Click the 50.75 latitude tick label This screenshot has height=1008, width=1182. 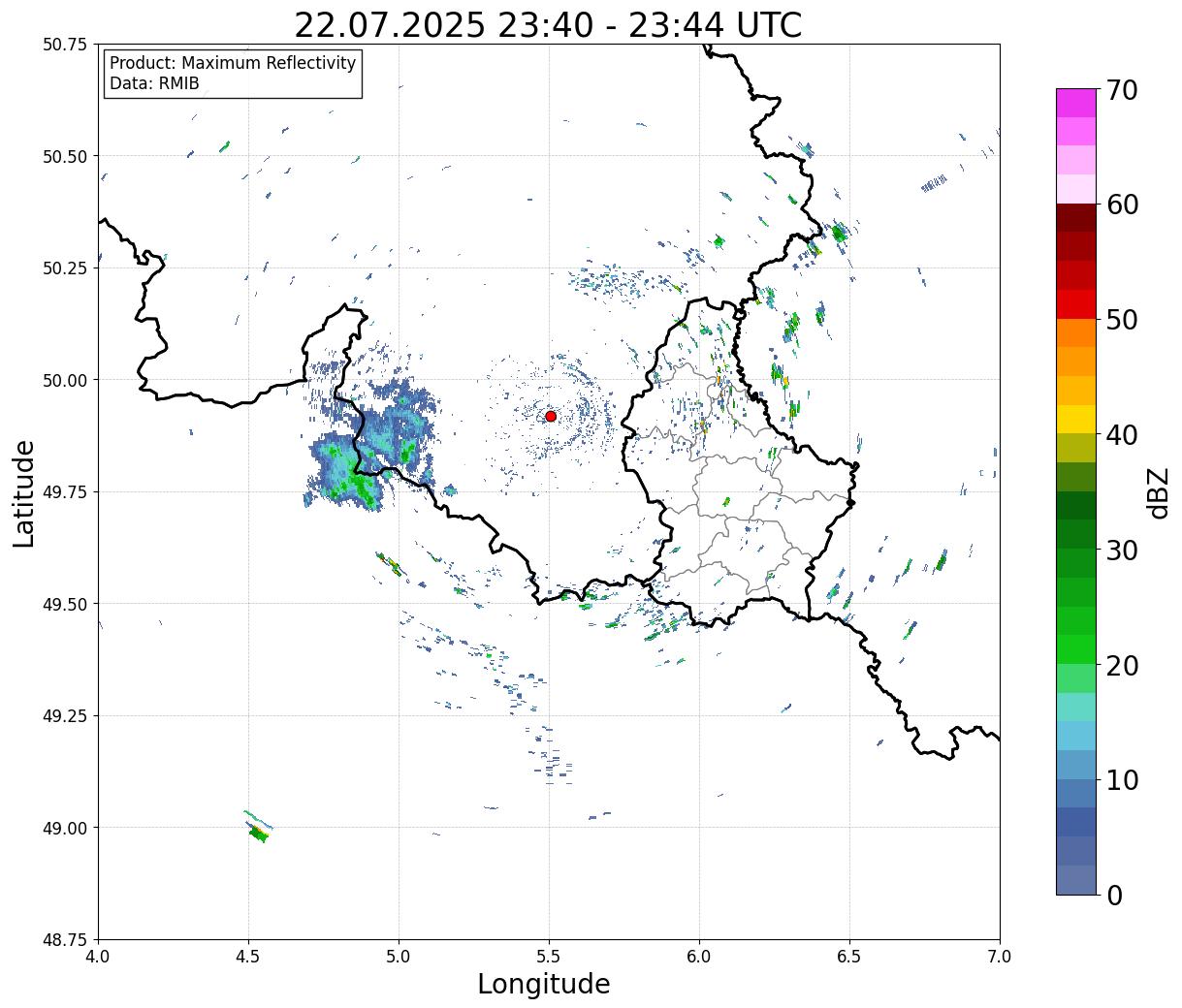[65, 45]
